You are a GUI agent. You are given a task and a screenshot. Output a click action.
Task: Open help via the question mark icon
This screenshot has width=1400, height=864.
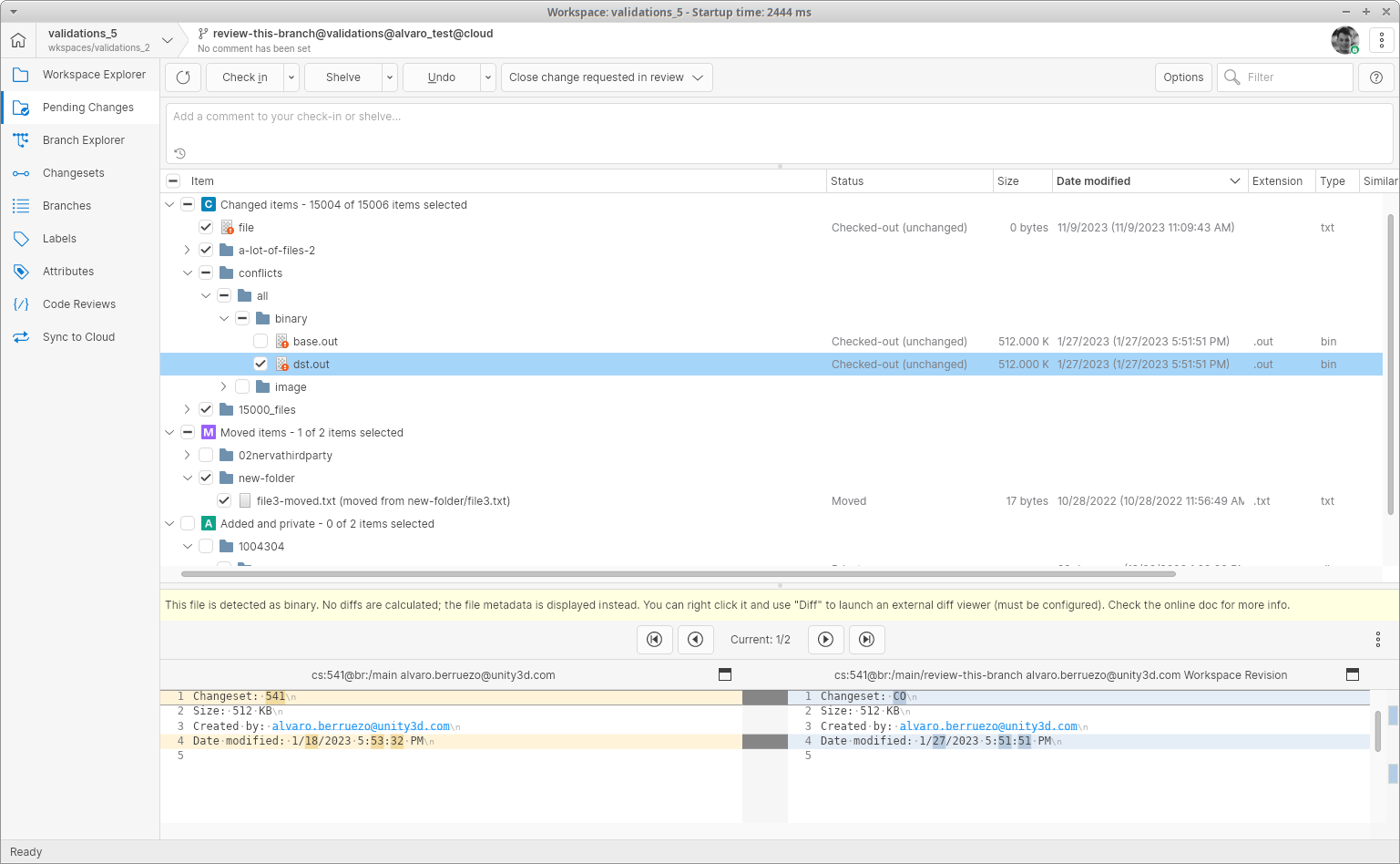coord(1375,77)
